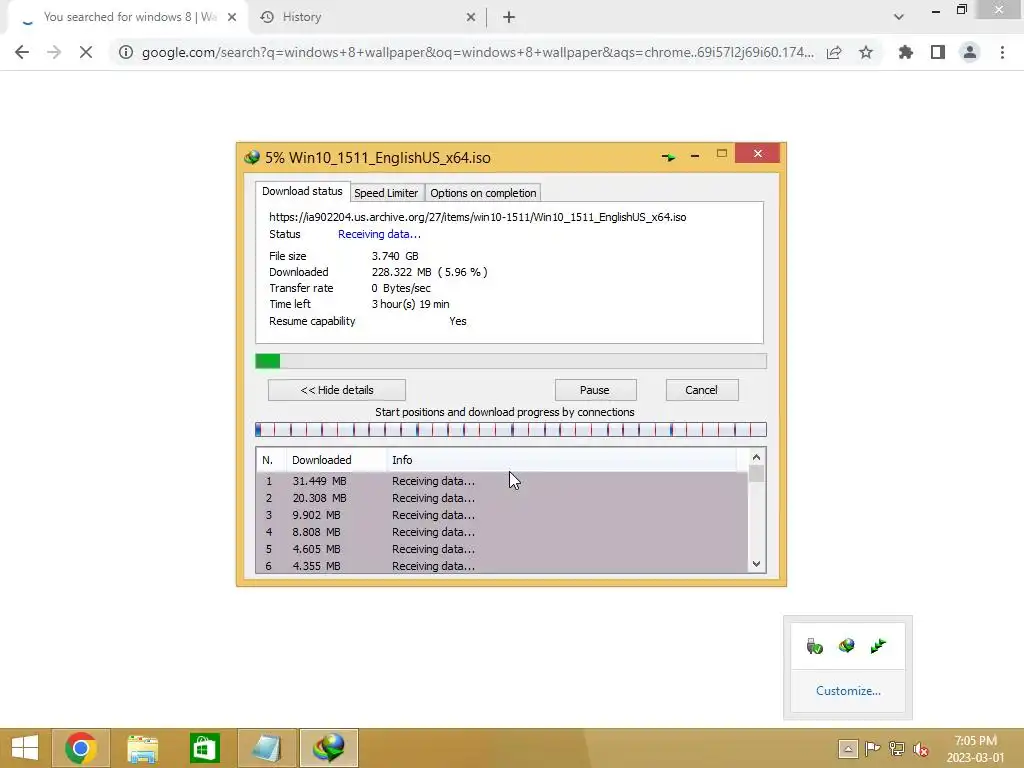Select the 'You searched for windows 8' browser tab
The width and height of the screenshot is (1024, 768).
click(129, 18)
